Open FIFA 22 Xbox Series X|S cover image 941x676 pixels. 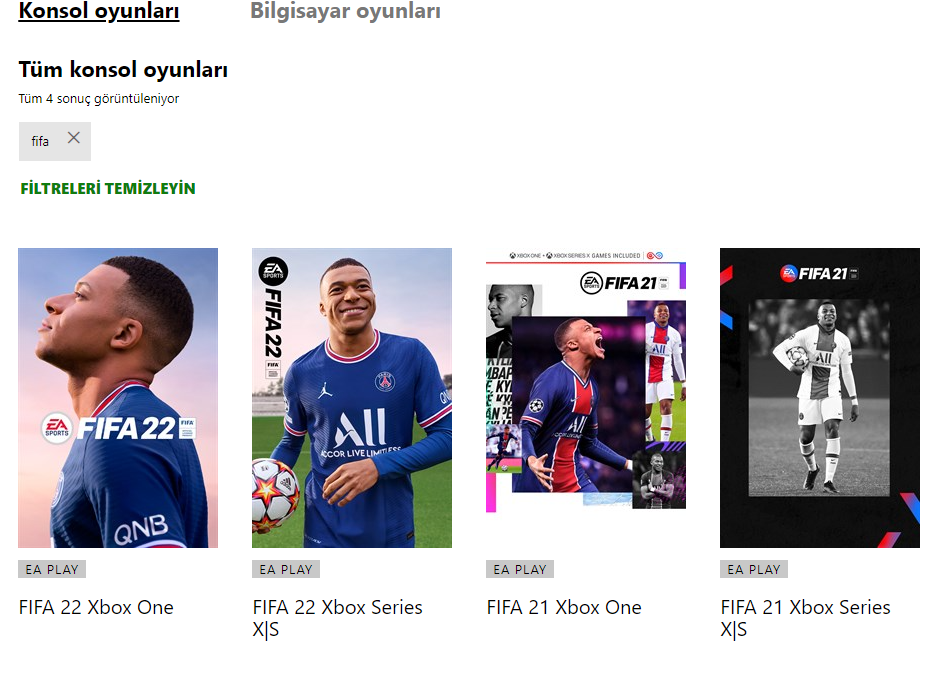tap(352, 397)
